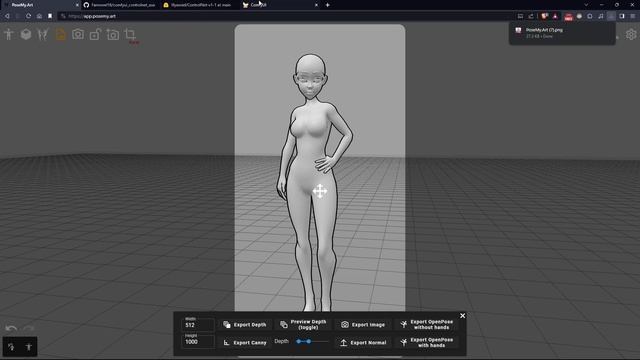Click Export Canny button
This screenshot has width=640, height=360.
click(245, 342)
